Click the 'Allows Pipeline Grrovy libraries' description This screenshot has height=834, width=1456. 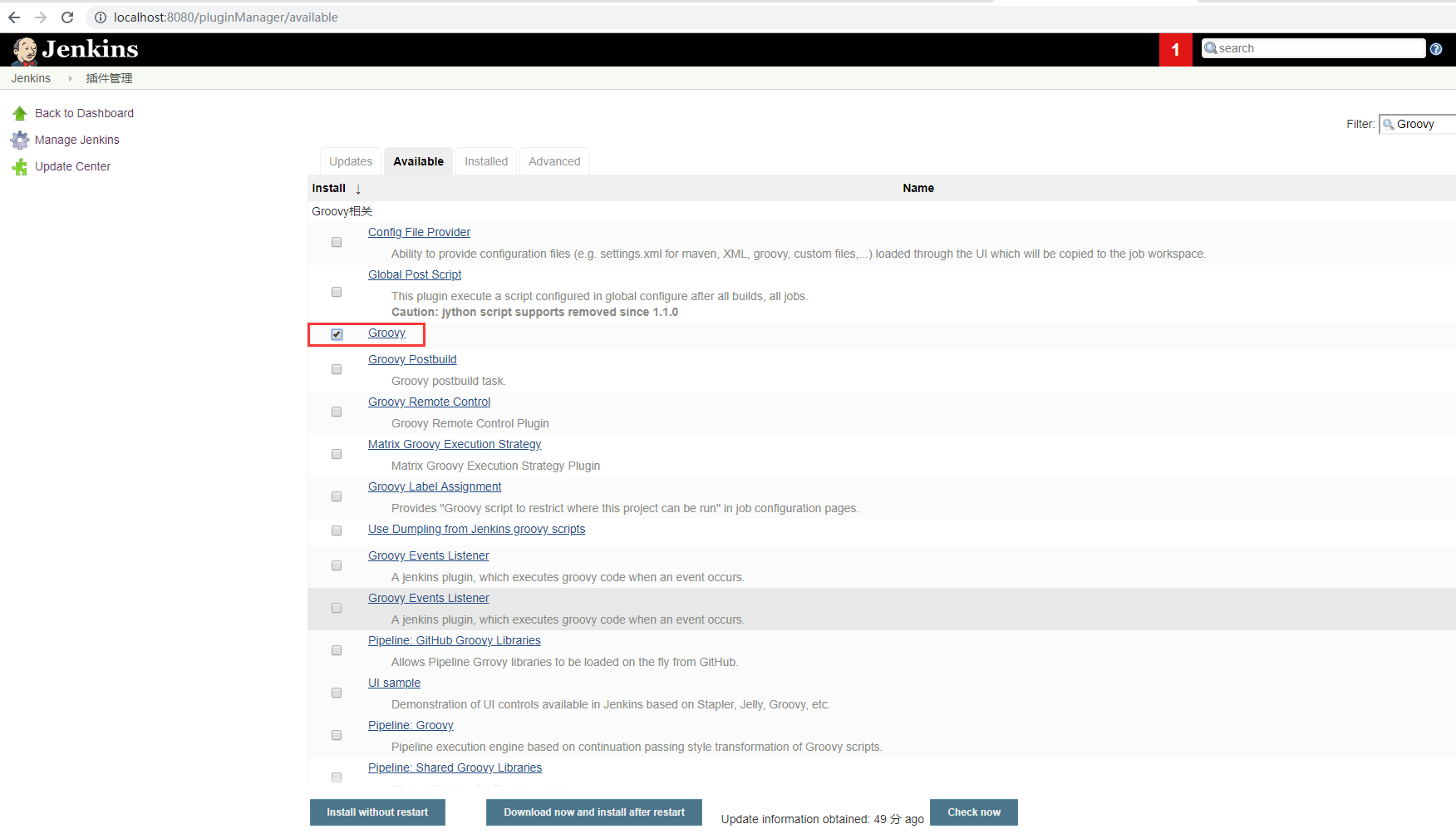[564, 662]
